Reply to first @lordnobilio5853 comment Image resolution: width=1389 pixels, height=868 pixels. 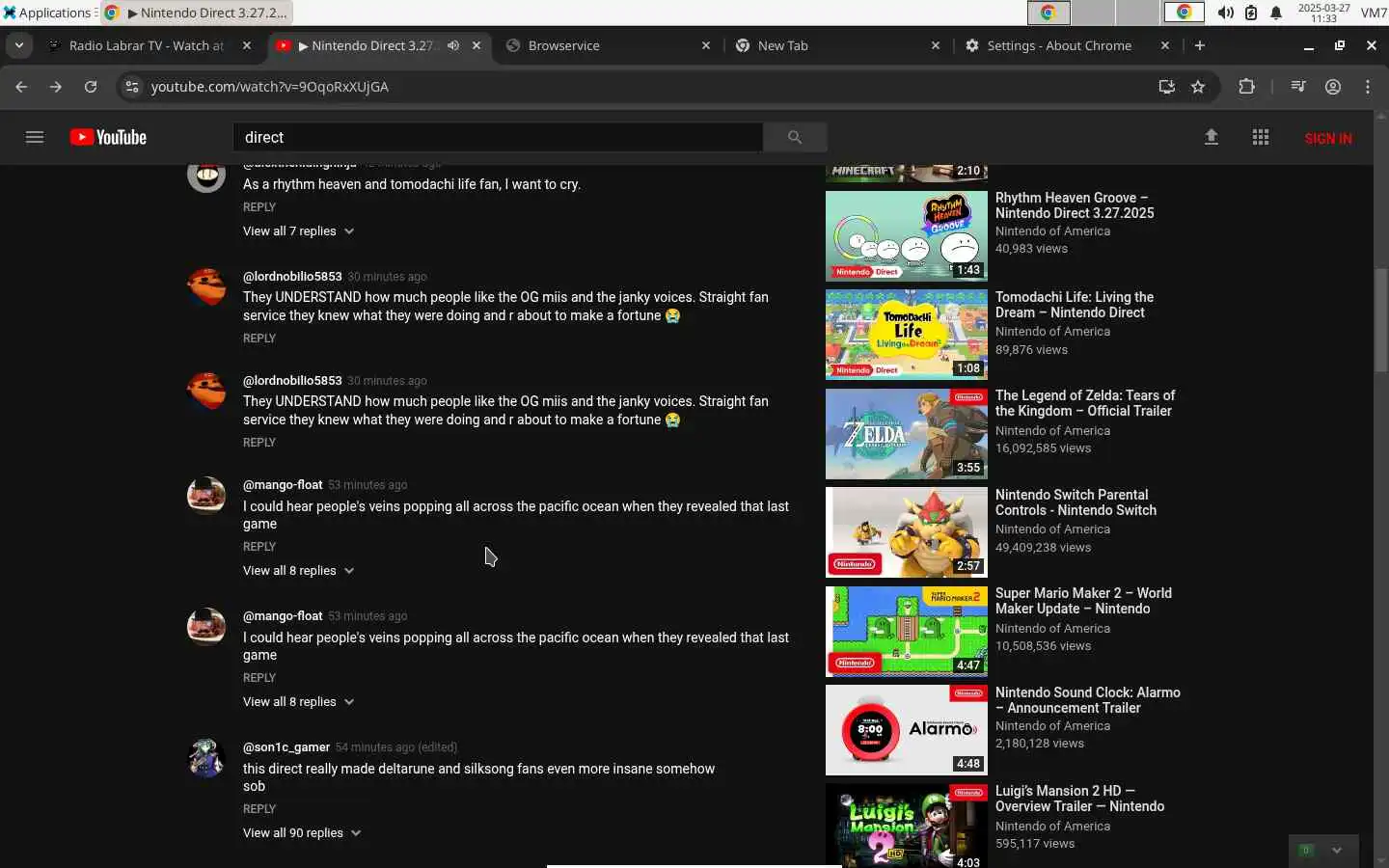(259, 339)
